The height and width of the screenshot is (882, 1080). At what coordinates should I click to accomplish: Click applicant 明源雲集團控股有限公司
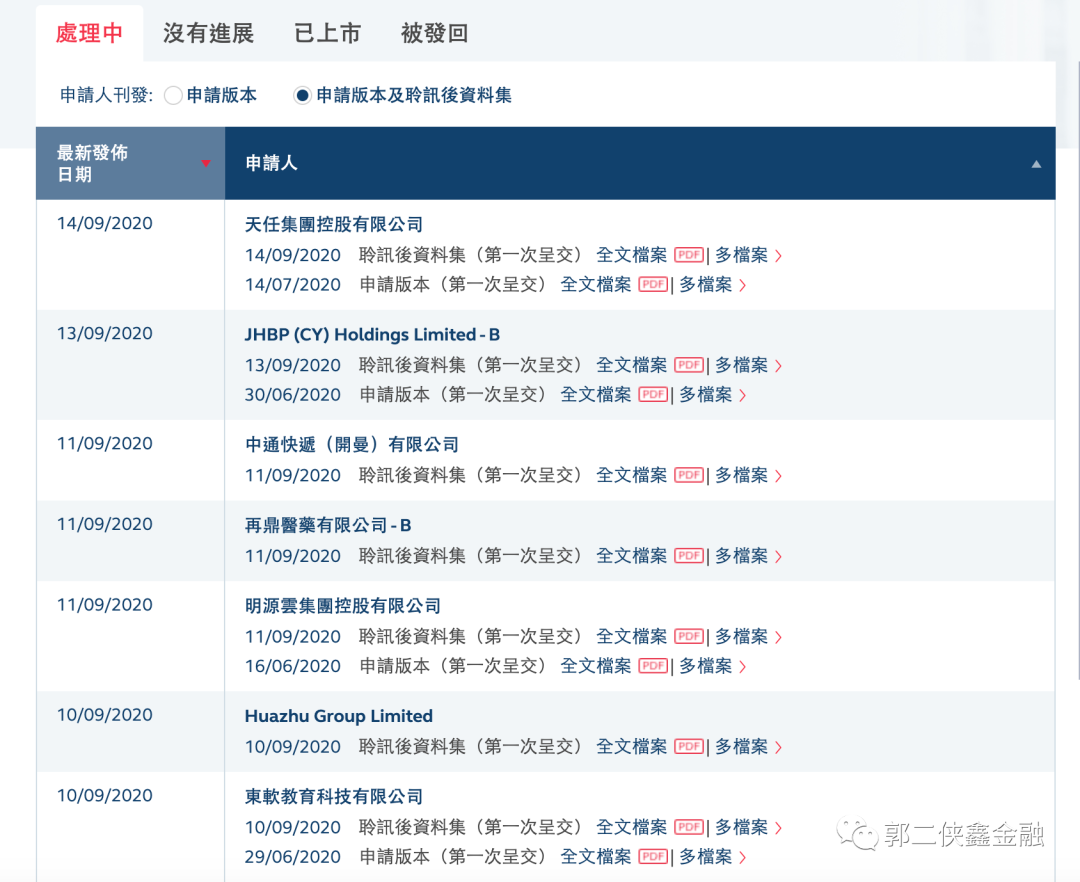[343, 606]
